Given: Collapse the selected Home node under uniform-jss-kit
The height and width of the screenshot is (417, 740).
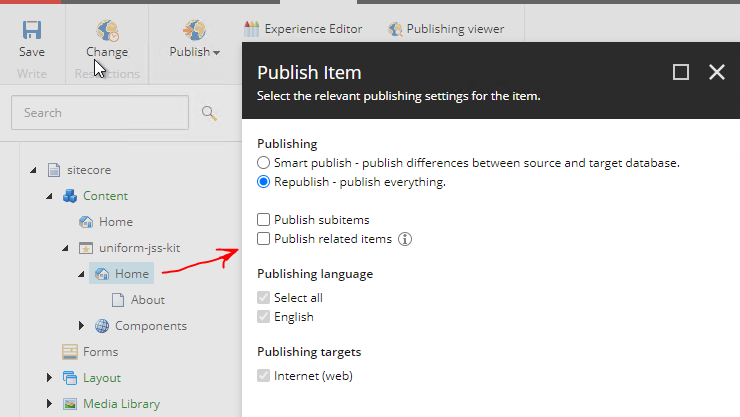Looking at the screenshot, I should [81, 274].
